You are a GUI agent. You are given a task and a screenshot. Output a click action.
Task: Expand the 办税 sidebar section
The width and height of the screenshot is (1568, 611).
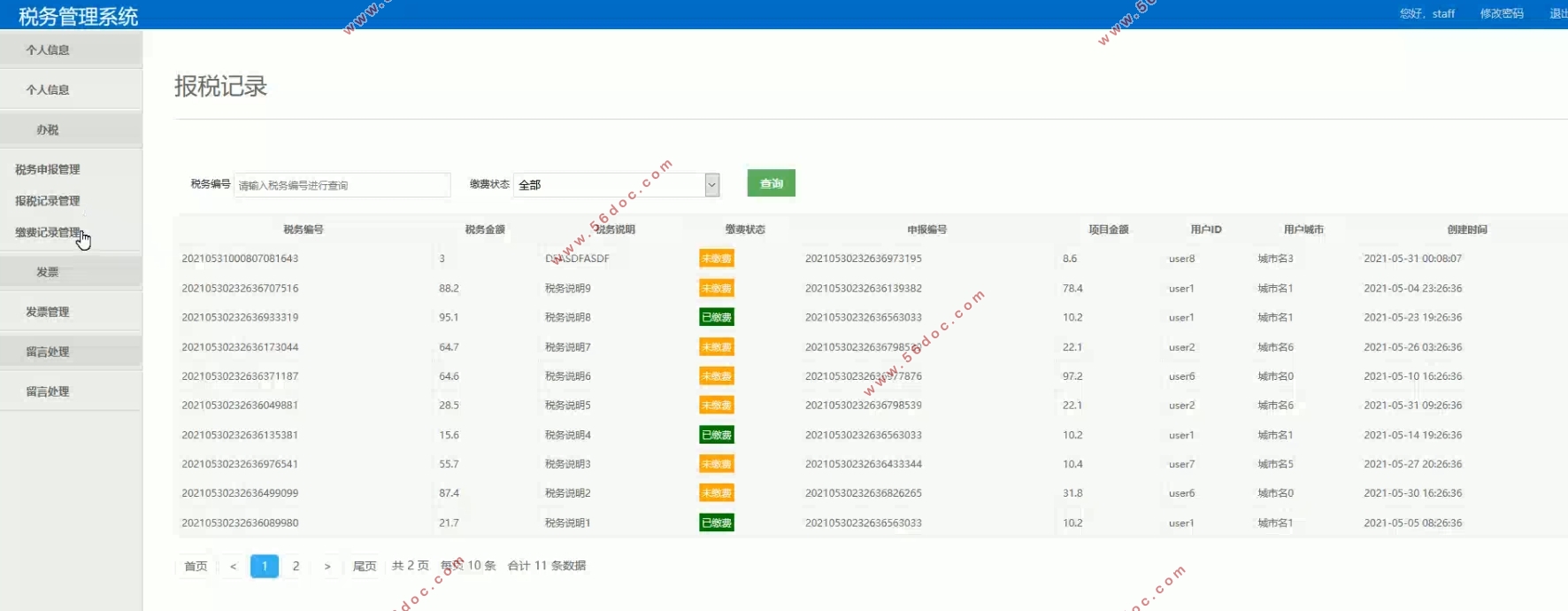click(x=48, y=129)
